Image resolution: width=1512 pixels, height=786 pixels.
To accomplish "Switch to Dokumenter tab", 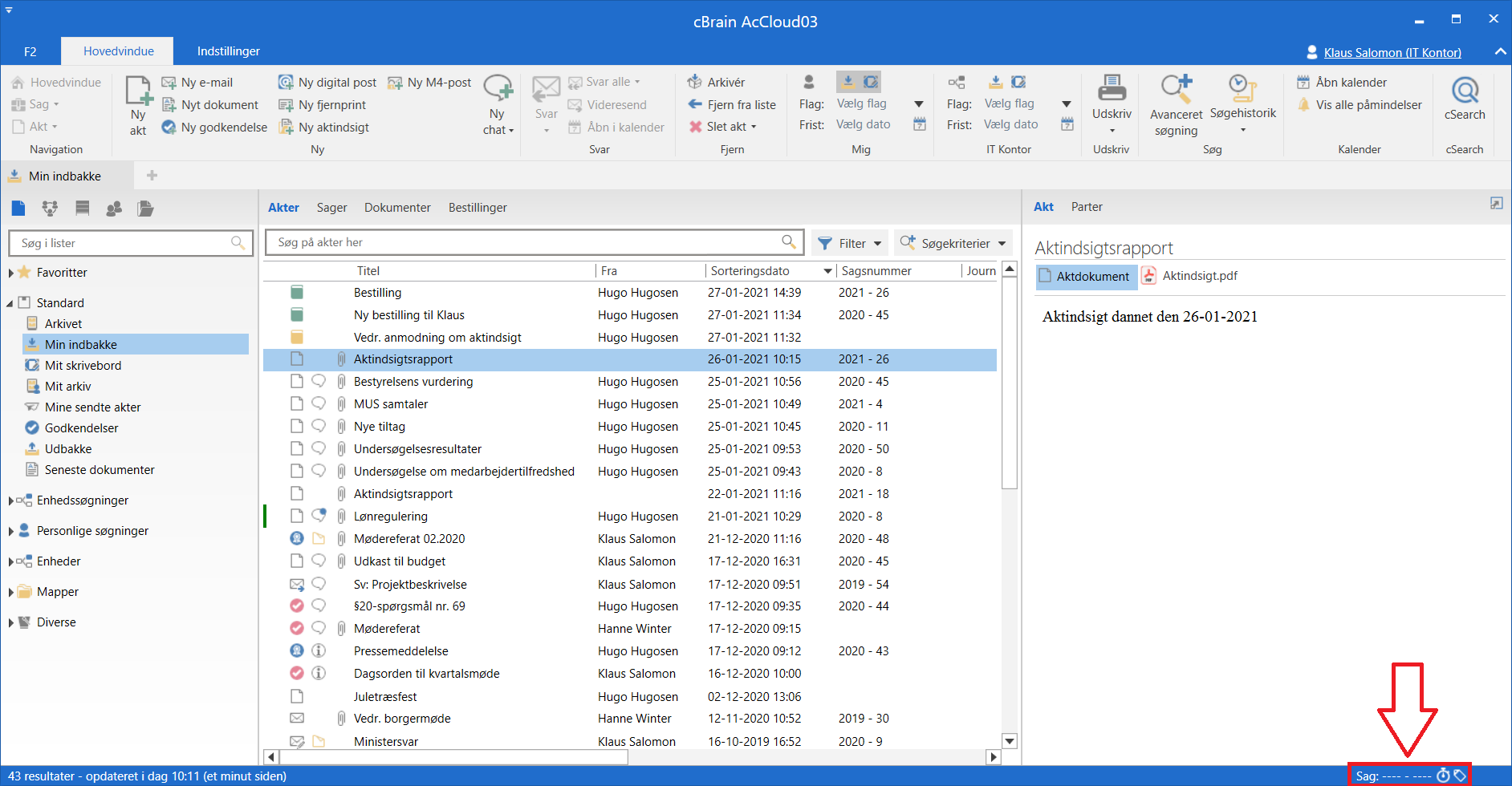I will (397, 208).
